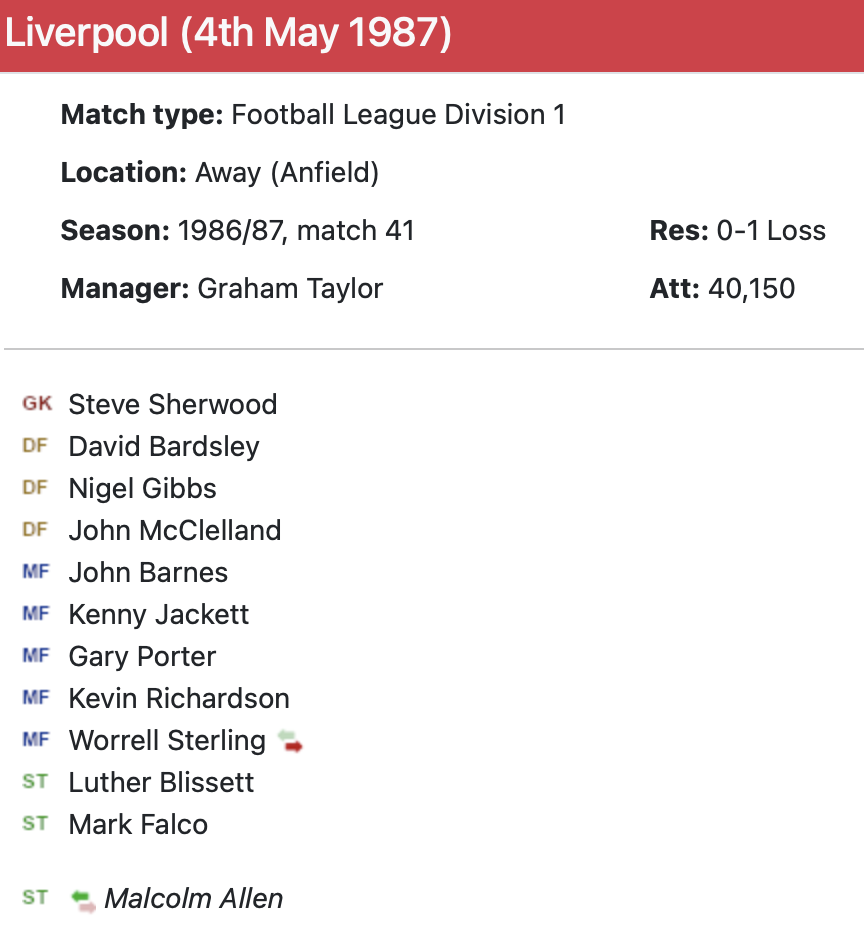
Task: Click the ST icon beside Luther Blissett
Action: click(35, 782)
